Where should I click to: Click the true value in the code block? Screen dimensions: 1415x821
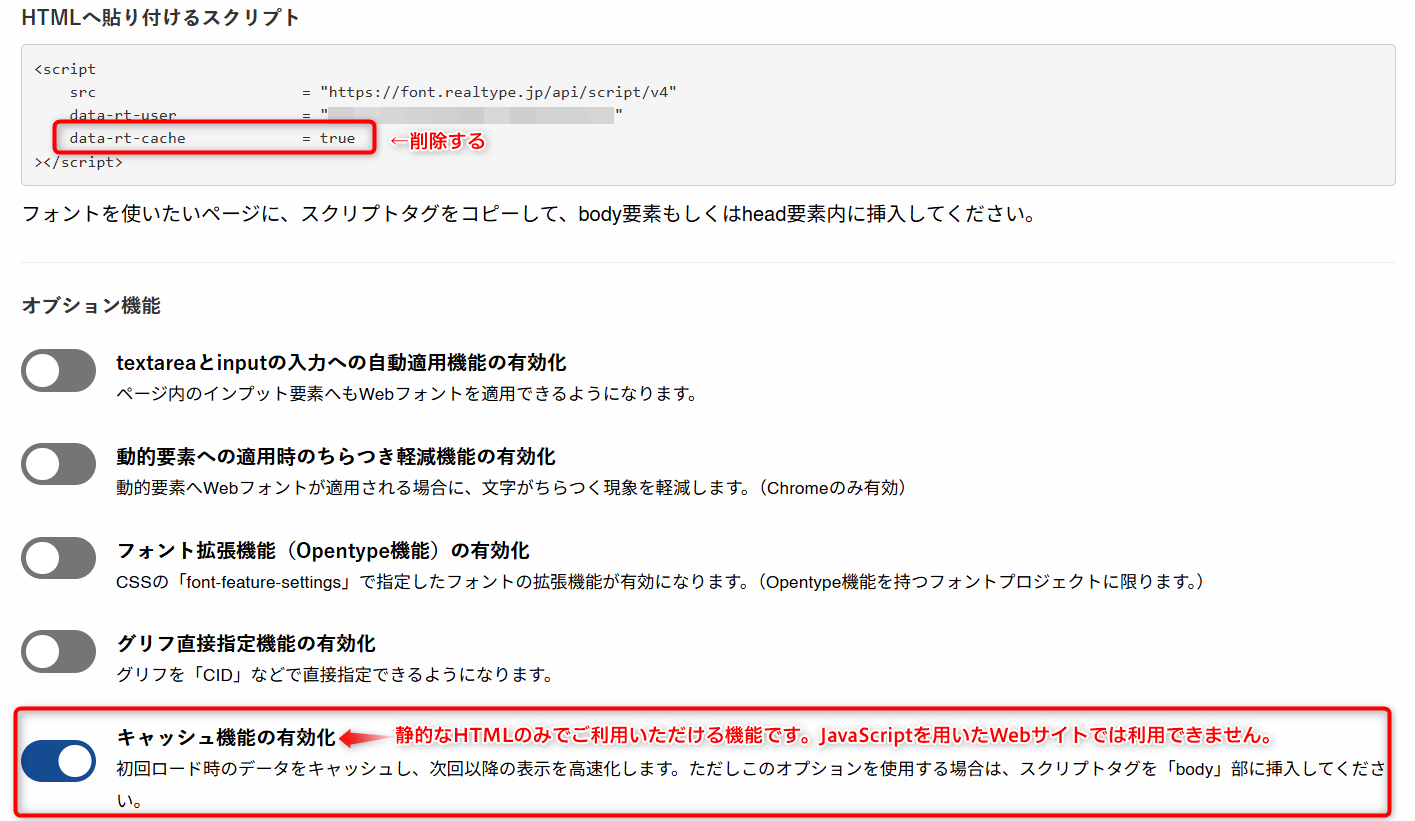[337, 138]
